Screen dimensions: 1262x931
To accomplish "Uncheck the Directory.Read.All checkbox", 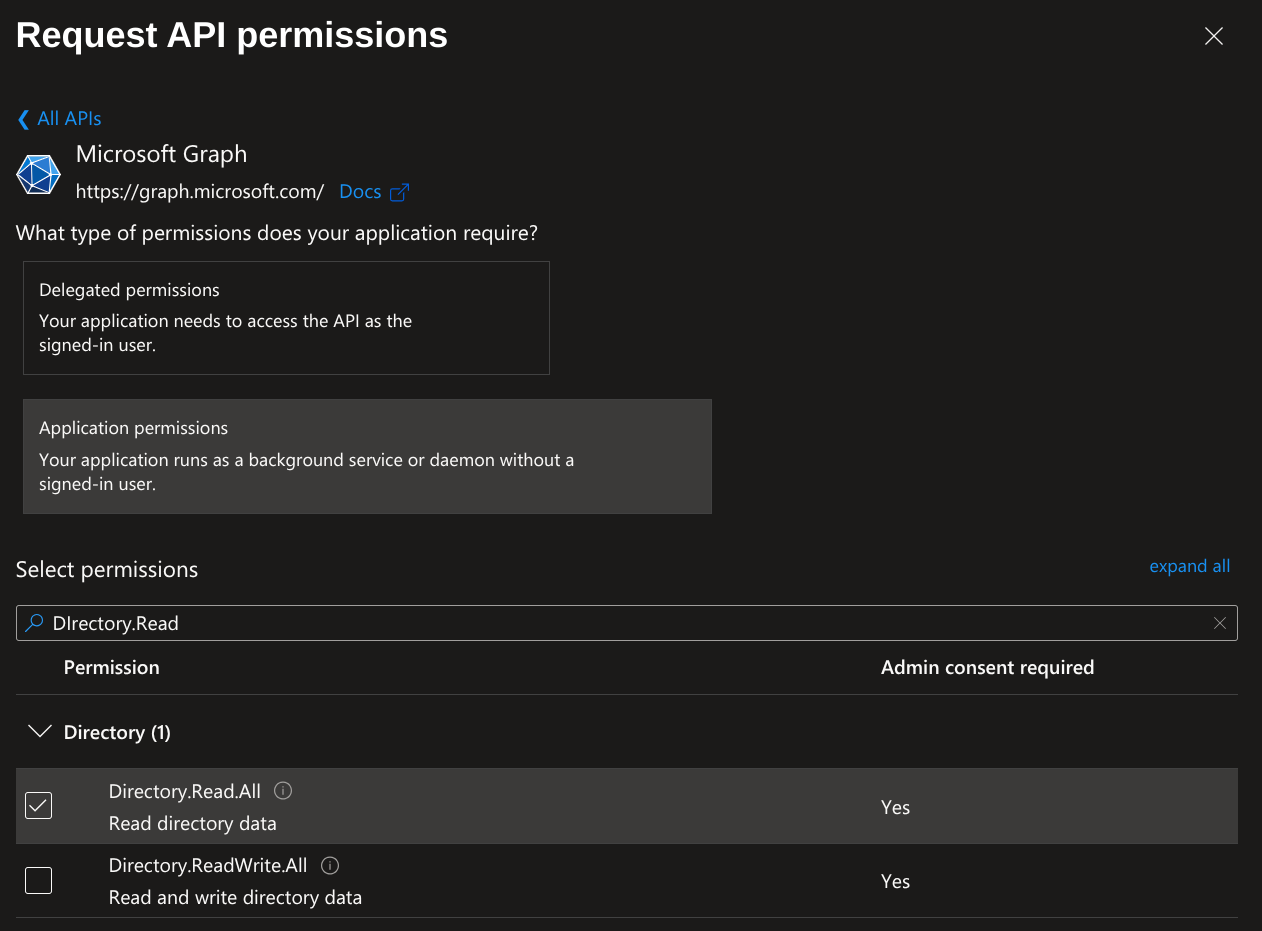I will coord(38,805).
